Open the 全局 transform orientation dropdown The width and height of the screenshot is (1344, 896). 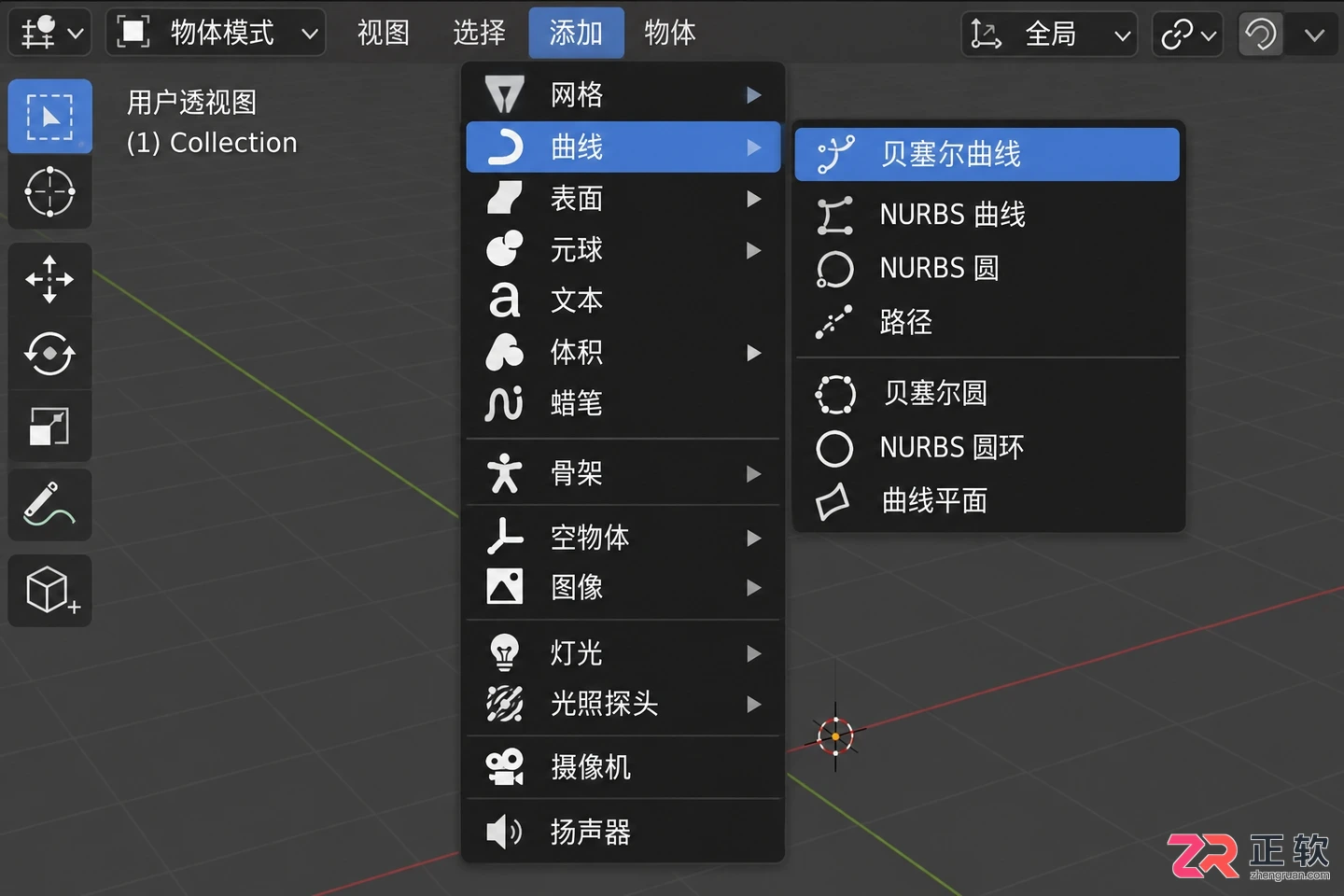pyautogui.click(x=1049, y=35)
